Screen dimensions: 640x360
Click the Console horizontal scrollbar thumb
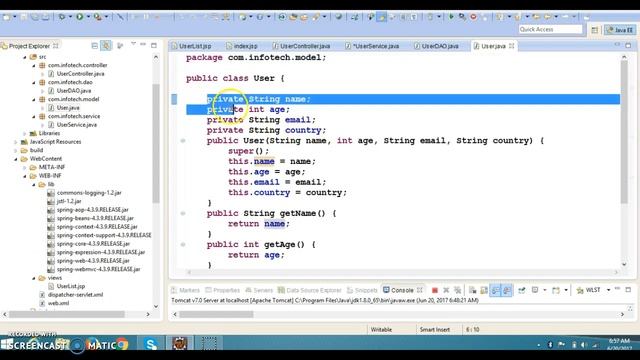click(x=216, y=314)
